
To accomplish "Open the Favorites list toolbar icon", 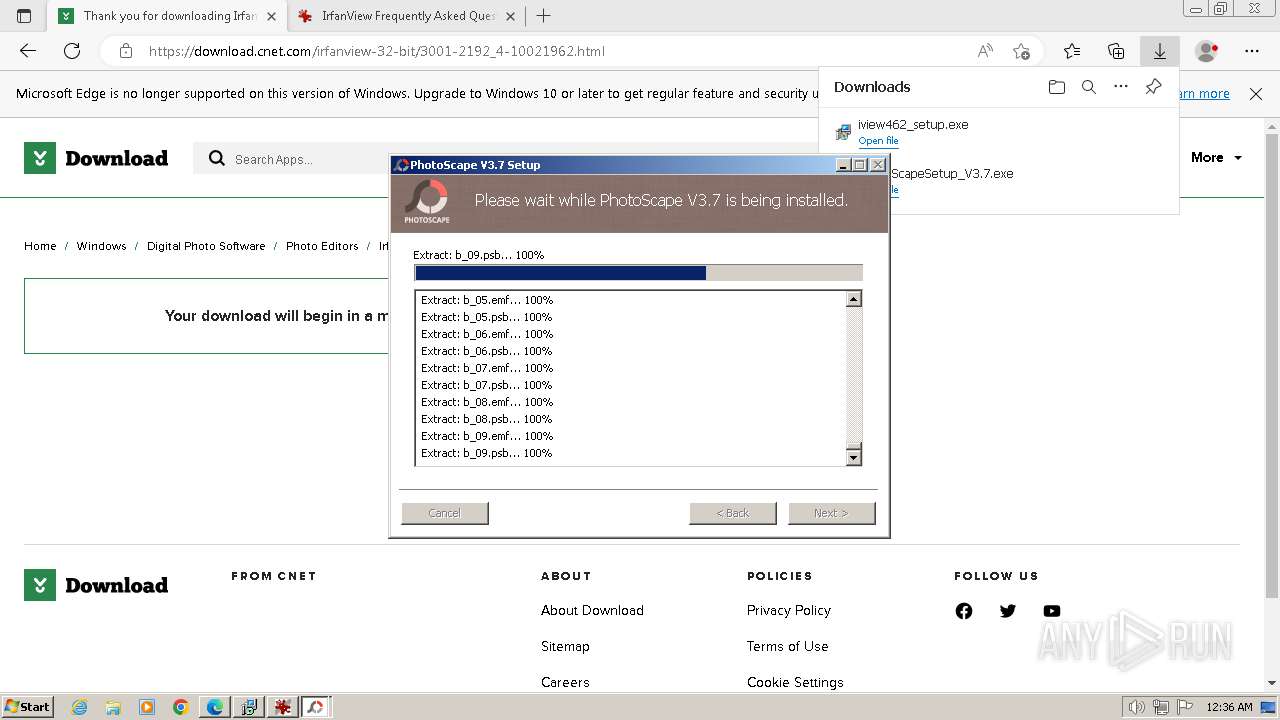I will (x=1072, y=51).
